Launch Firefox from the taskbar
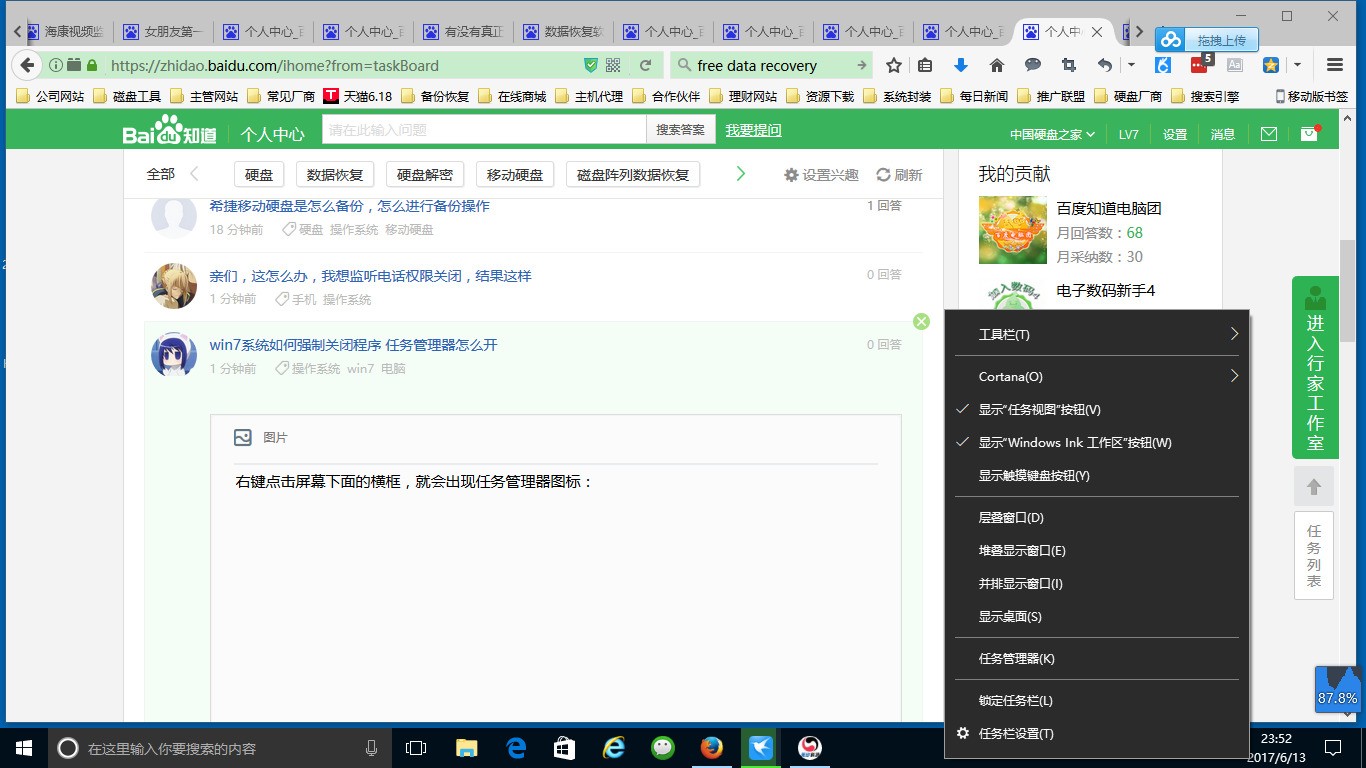This screenshot has height=768, width=1366. (x=712, y=747)
